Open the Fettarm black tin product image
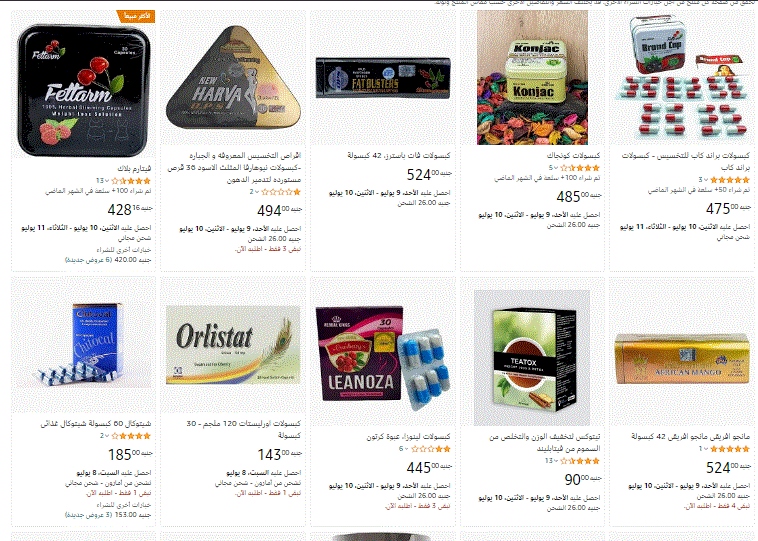This screenshot has height=541, width=758. click(x=83, y=90)
